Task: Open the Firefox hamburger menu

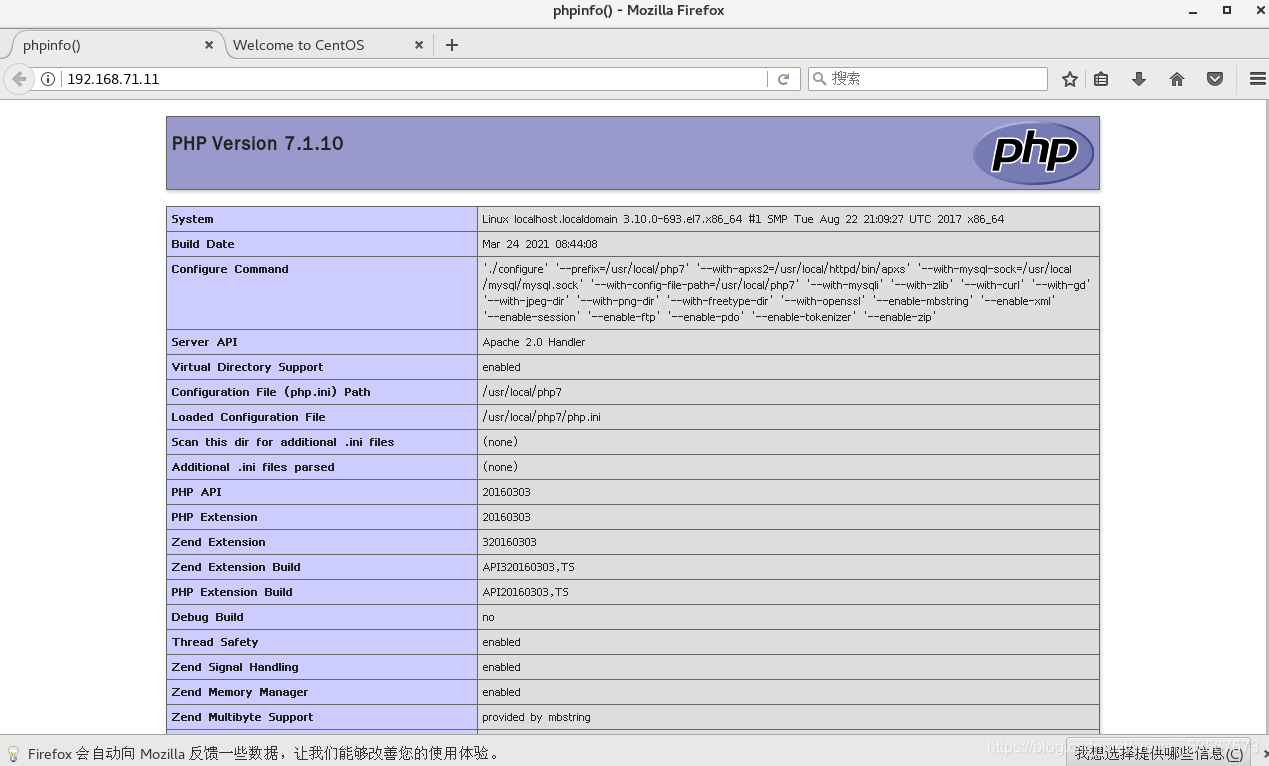Action: pos(1258,79)
